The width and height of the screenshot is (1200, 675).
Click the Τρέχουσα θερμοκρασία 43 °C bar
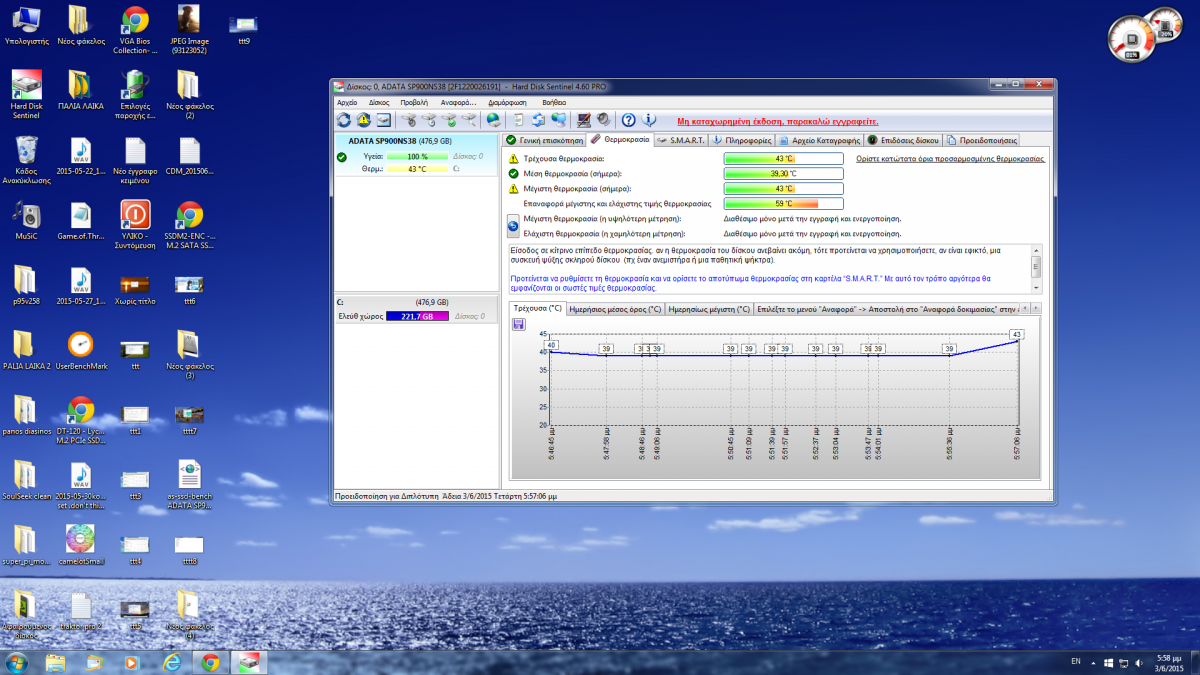[783, 159]
